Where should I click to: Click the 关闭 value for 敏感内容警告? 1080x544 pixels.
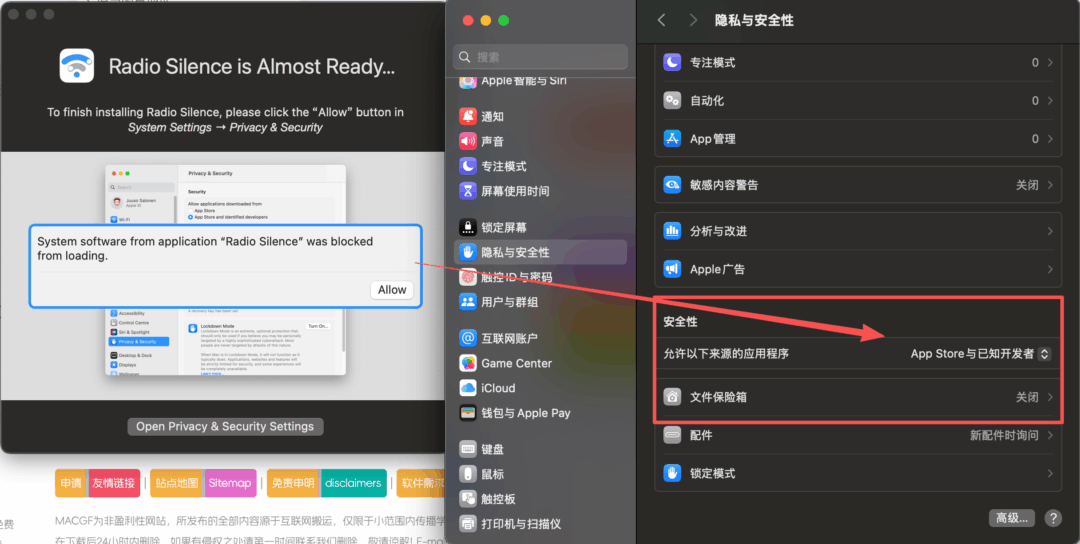click(x=1027, y=185)
